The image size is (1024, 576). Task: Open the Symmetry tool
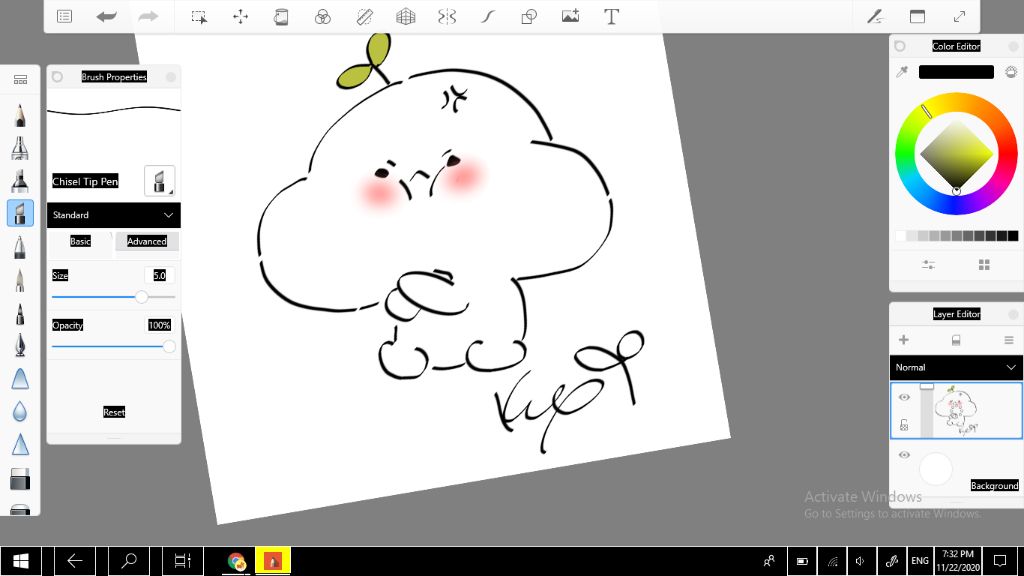pos(447,16)
